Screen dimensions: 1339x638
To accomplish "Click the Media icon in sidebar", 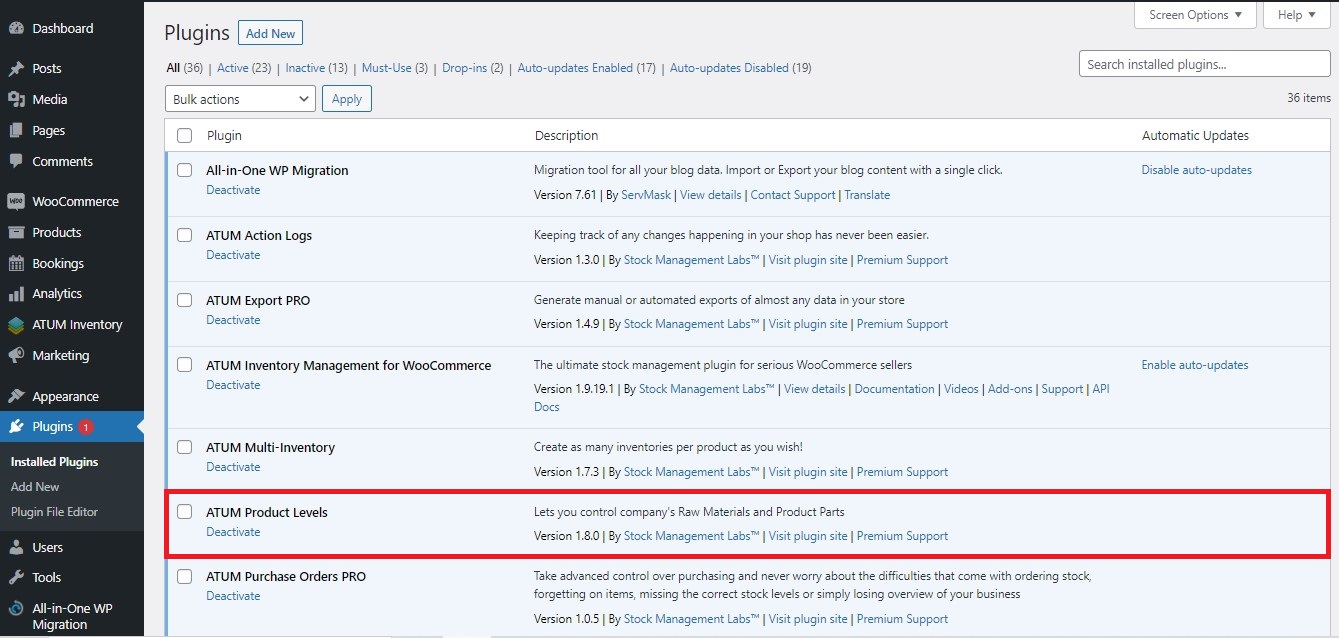I will coord(16,99).
